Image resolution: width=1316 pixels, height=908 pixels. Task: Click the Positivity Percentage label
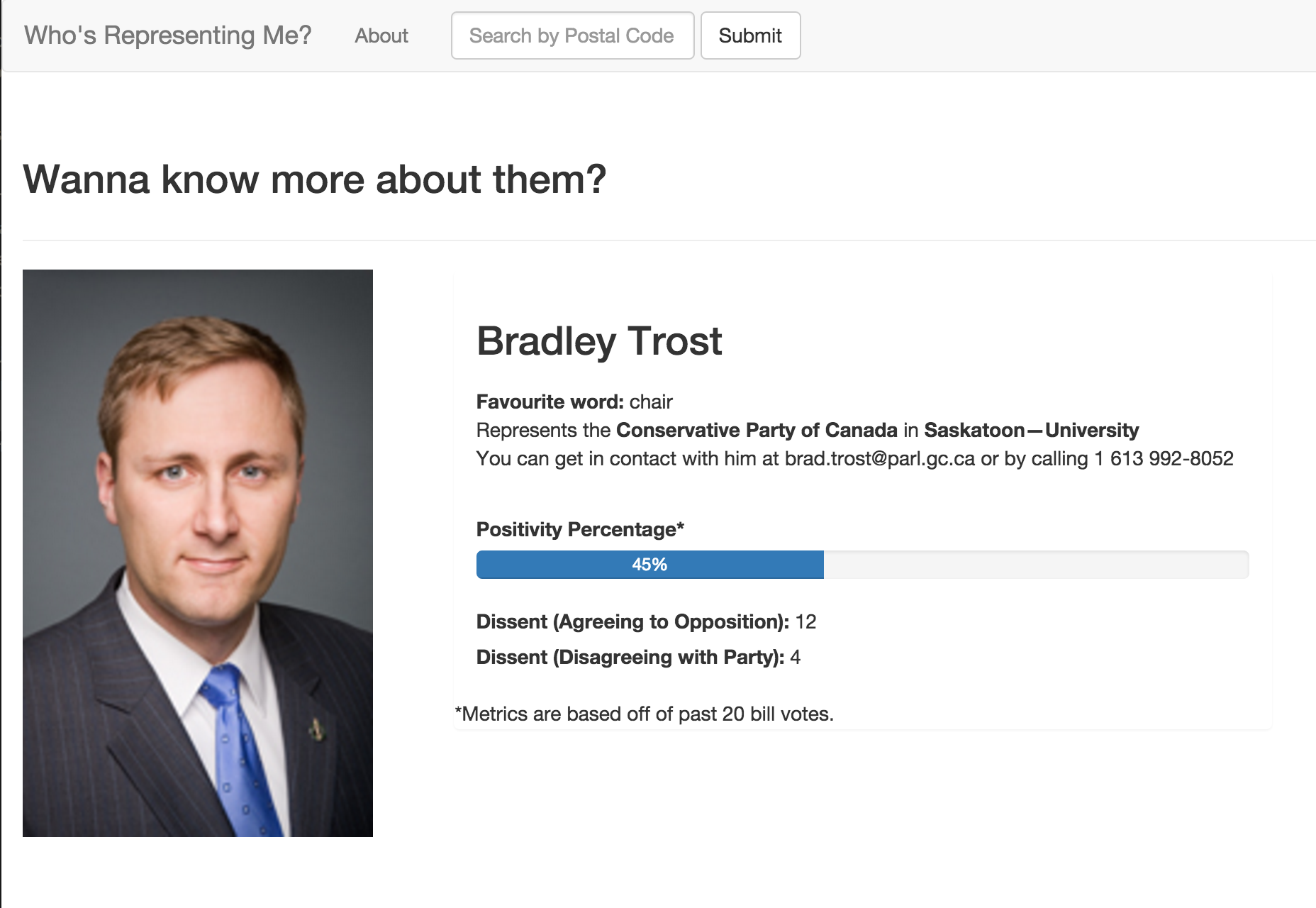(x=580, y=530)
